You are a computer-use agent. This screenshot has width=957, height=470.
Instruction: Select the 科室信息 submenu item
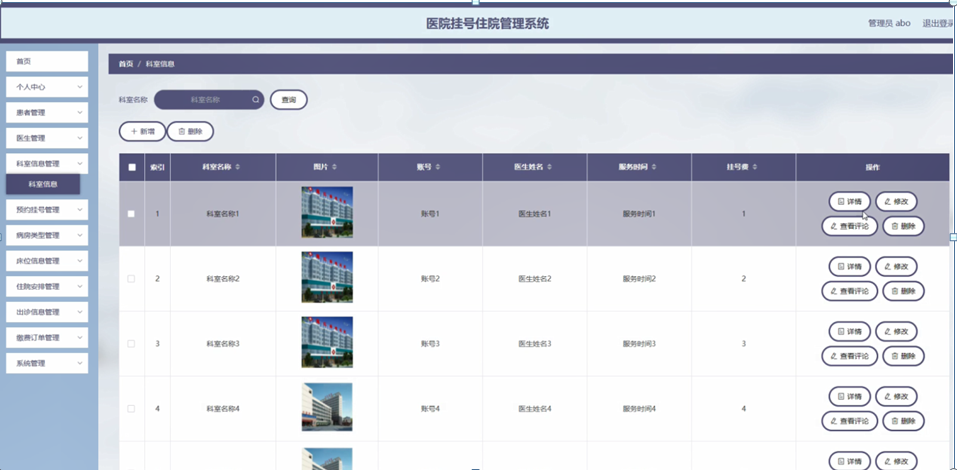point(43,184)
